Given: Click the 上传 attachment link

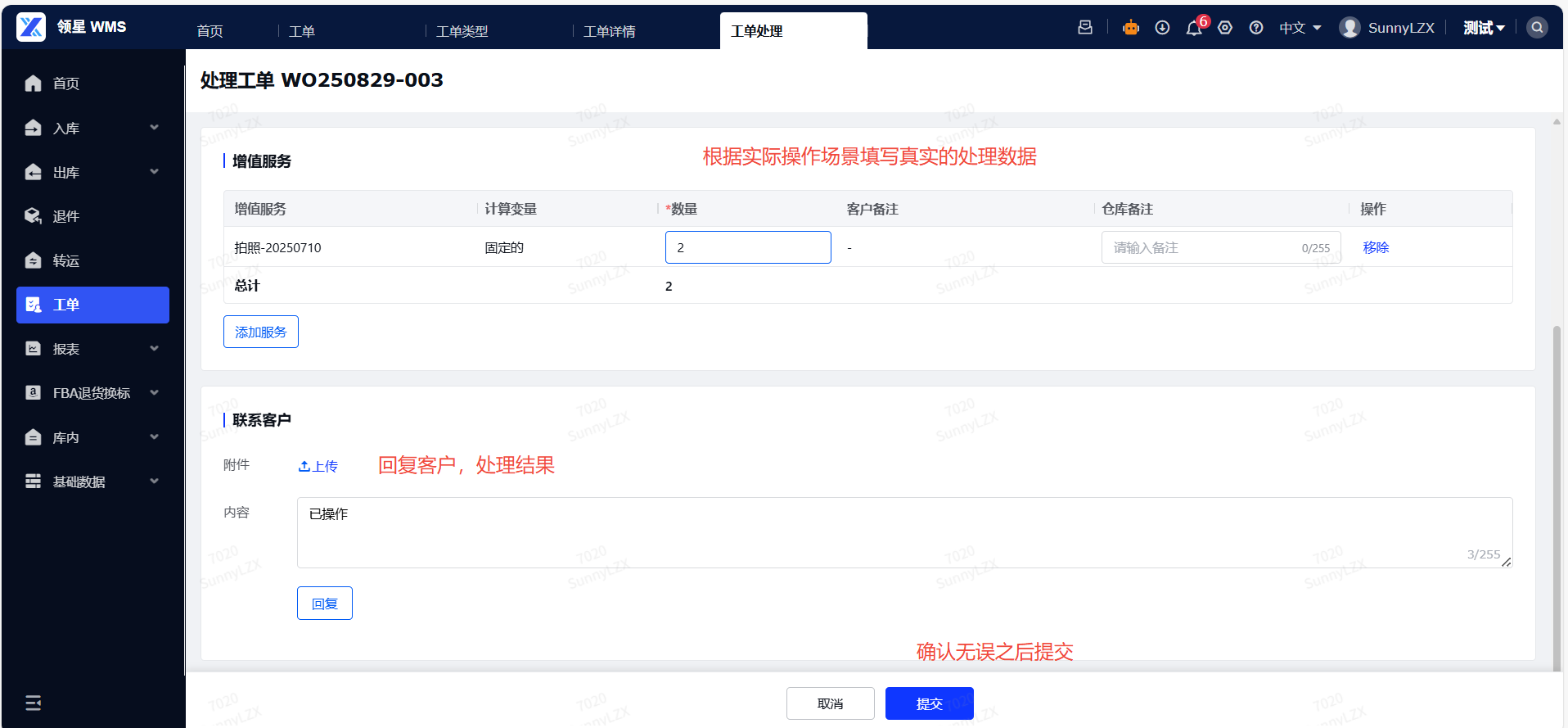Looking at the screenshot, I should pyautogui.click(x=318, y=466).
